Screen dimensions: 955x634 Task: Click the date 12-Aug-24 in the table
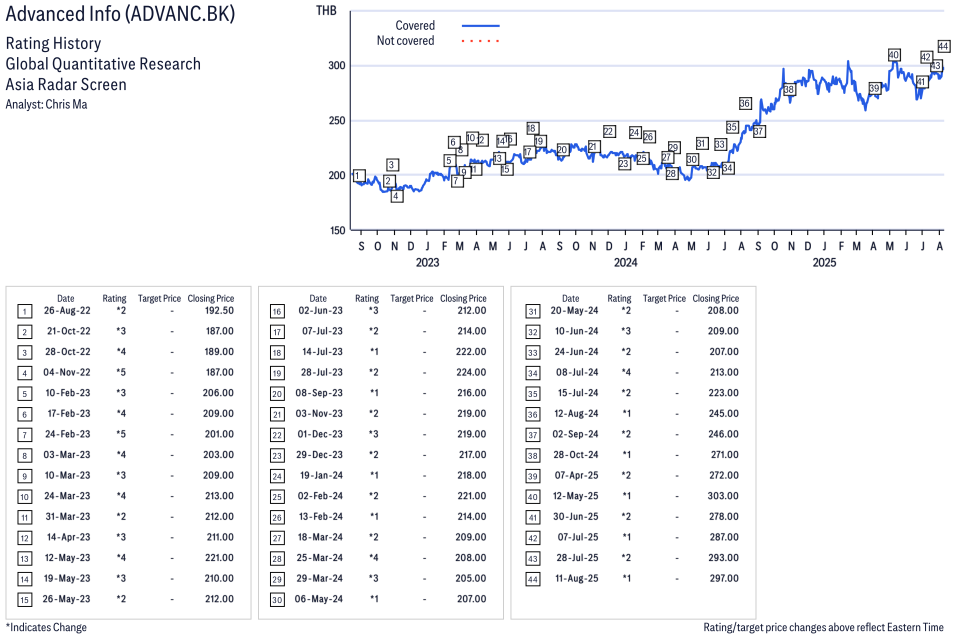click(576, 414)
